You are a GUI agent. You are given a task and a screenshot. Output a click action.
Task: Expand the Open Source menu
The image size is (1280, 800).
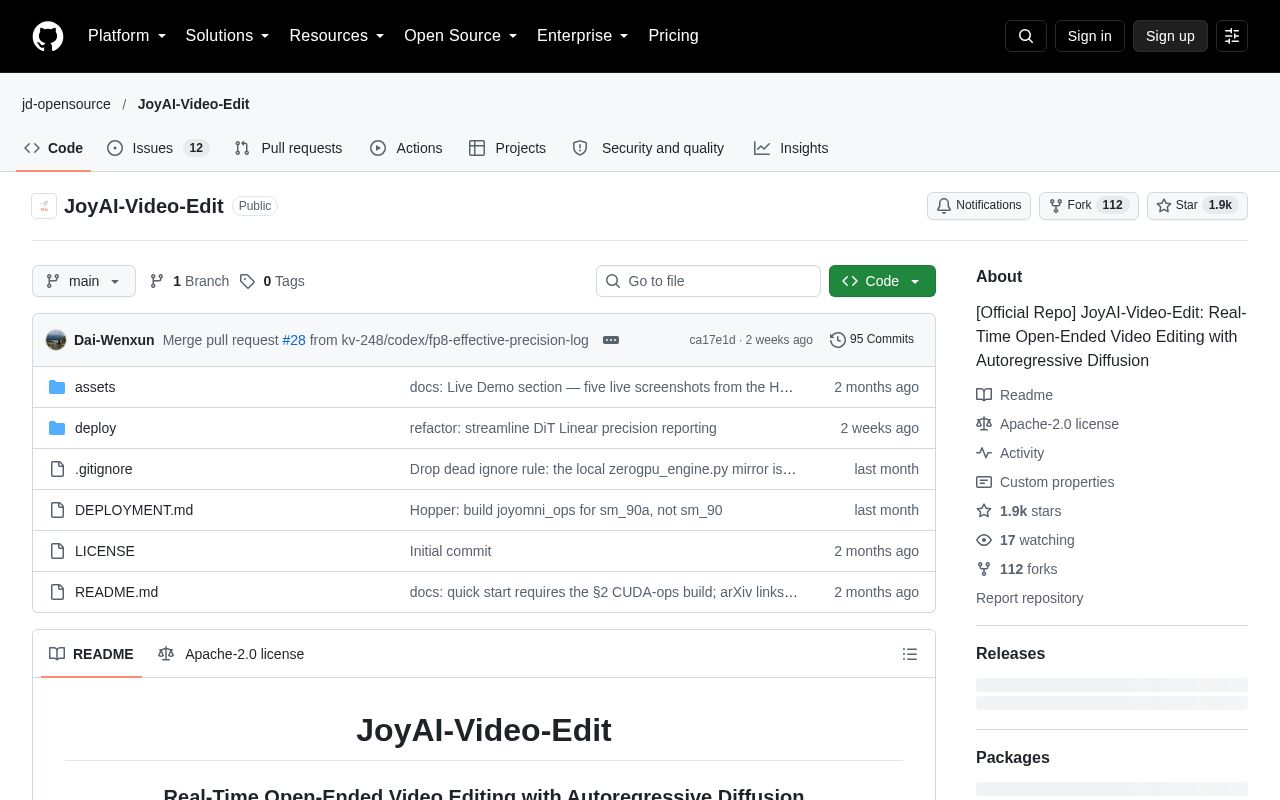tap(461, 36)
